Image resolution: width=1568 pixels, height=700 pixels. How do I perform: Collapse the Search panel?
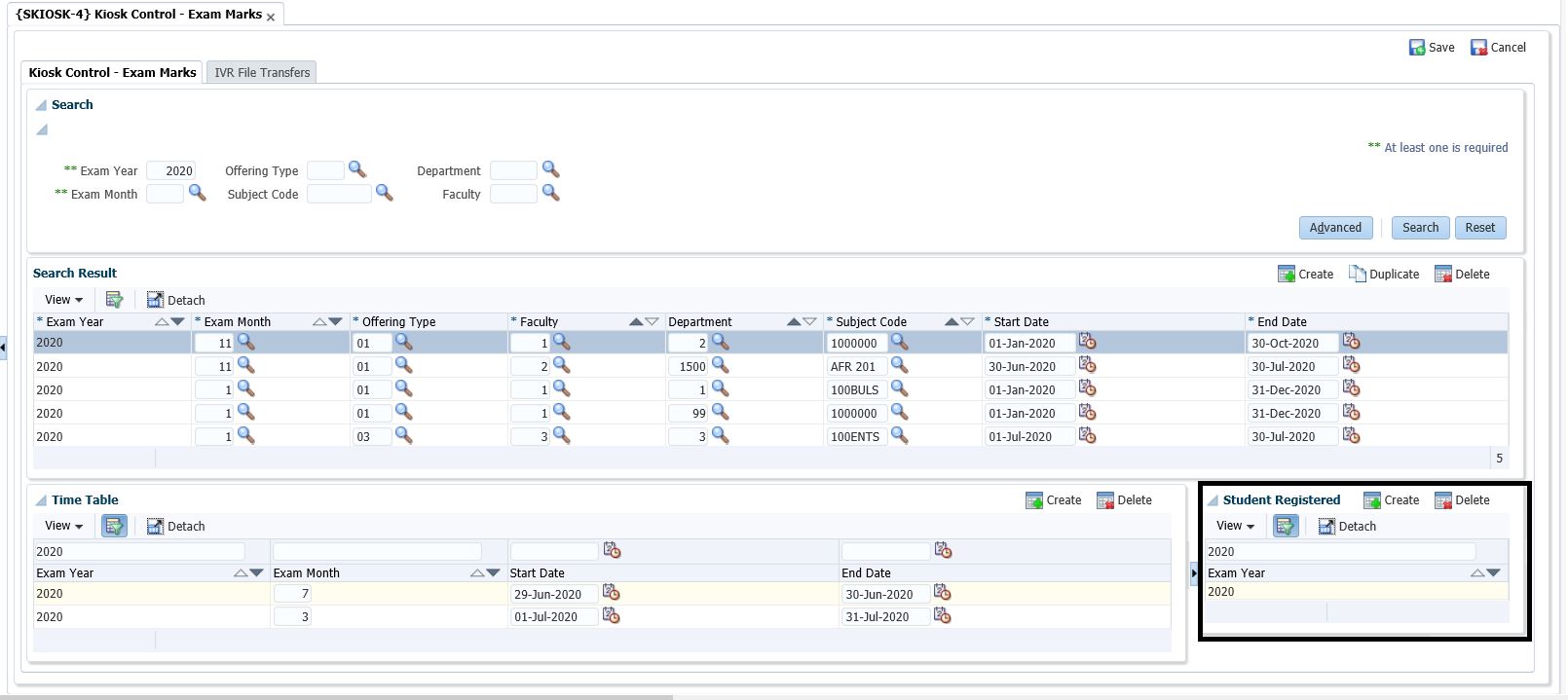coord(41,105)
